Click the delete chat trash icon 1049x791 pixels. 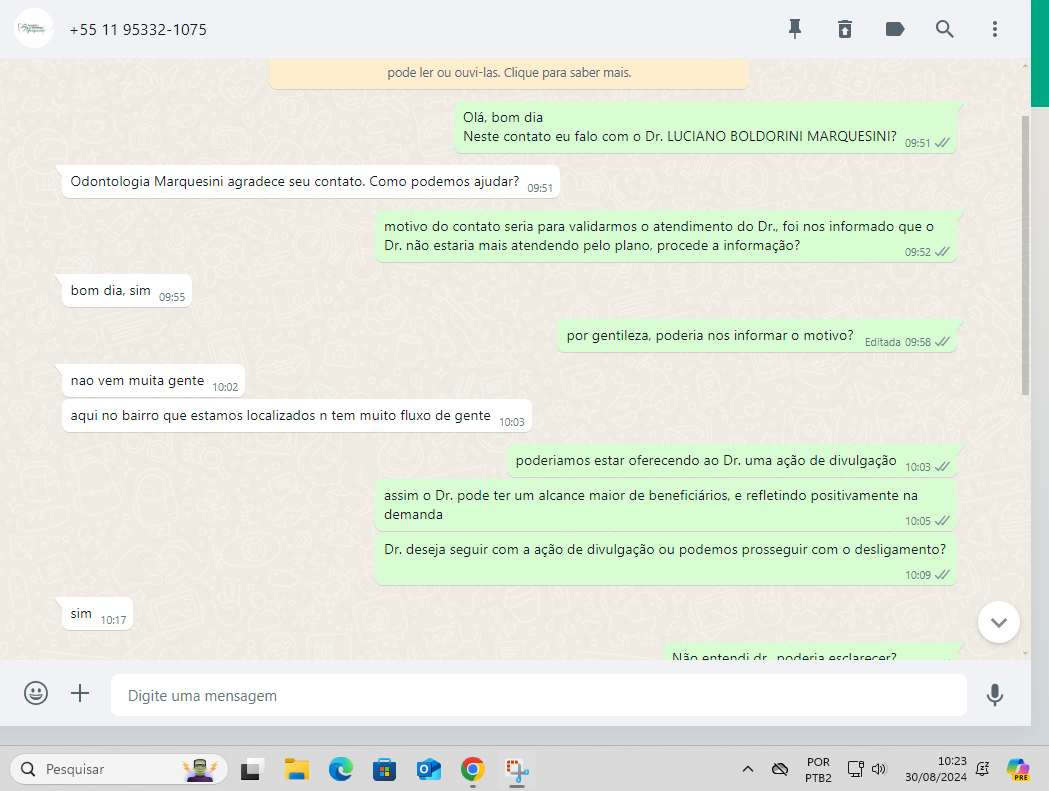click(x=845, y=29)
